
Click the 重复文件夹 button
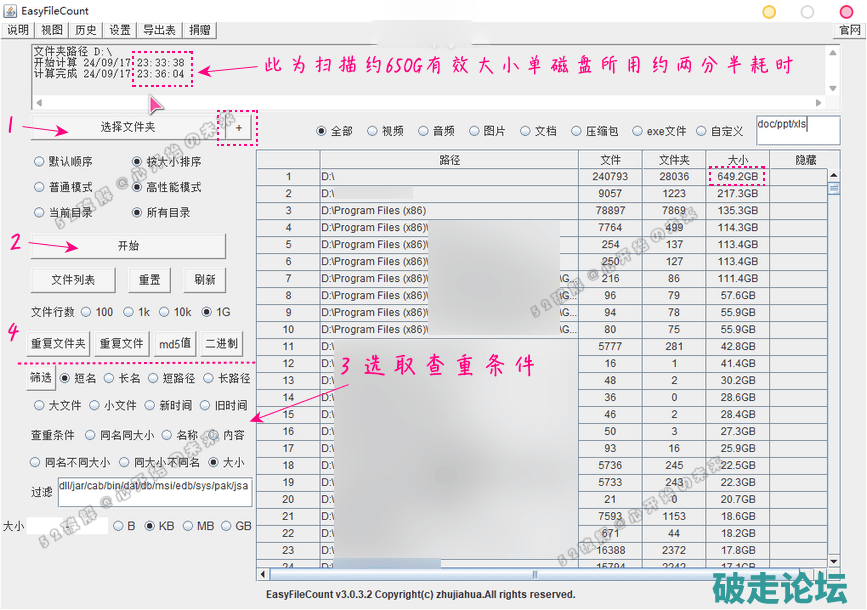tap(58, 343)
